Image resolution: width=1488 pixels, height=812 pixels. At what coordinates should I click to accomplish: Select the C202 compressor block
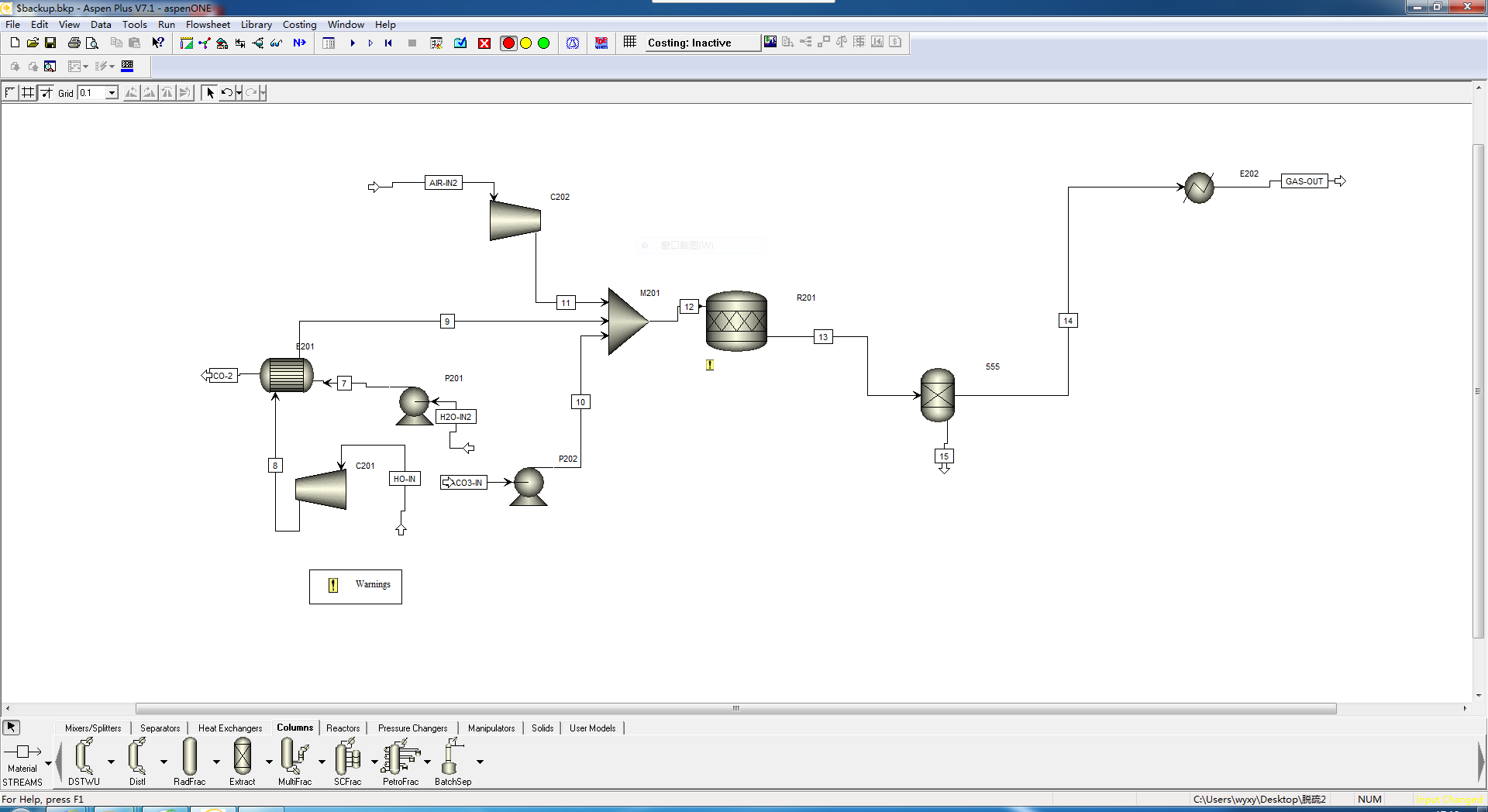[x=515, y=220]
